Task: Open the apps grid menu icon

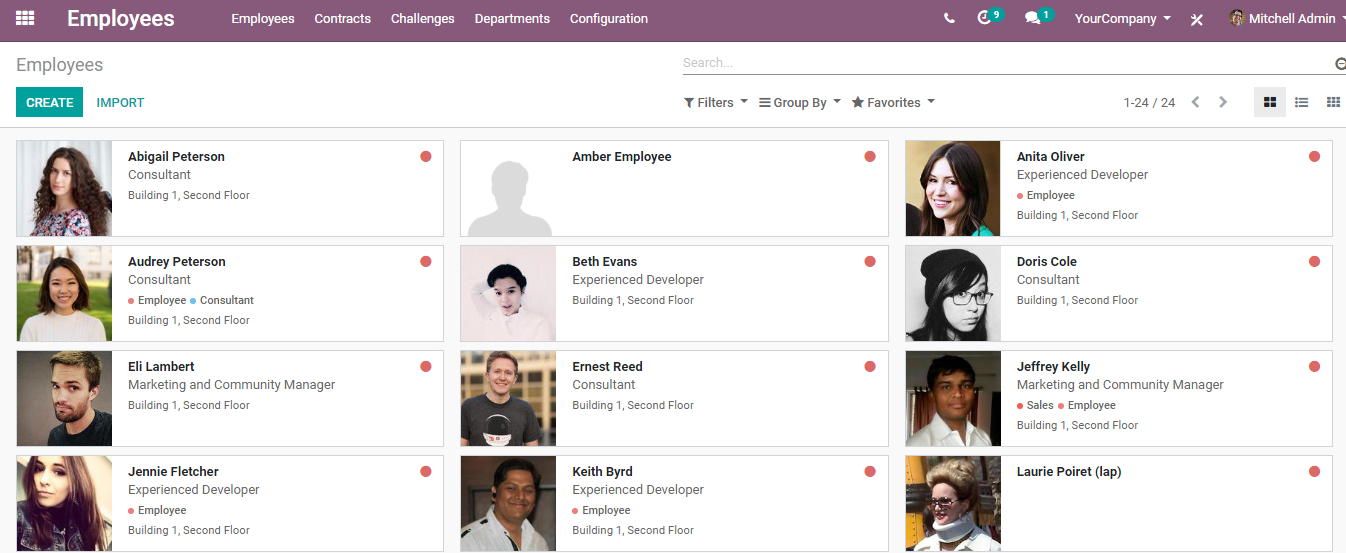Action: click(25, 18)
